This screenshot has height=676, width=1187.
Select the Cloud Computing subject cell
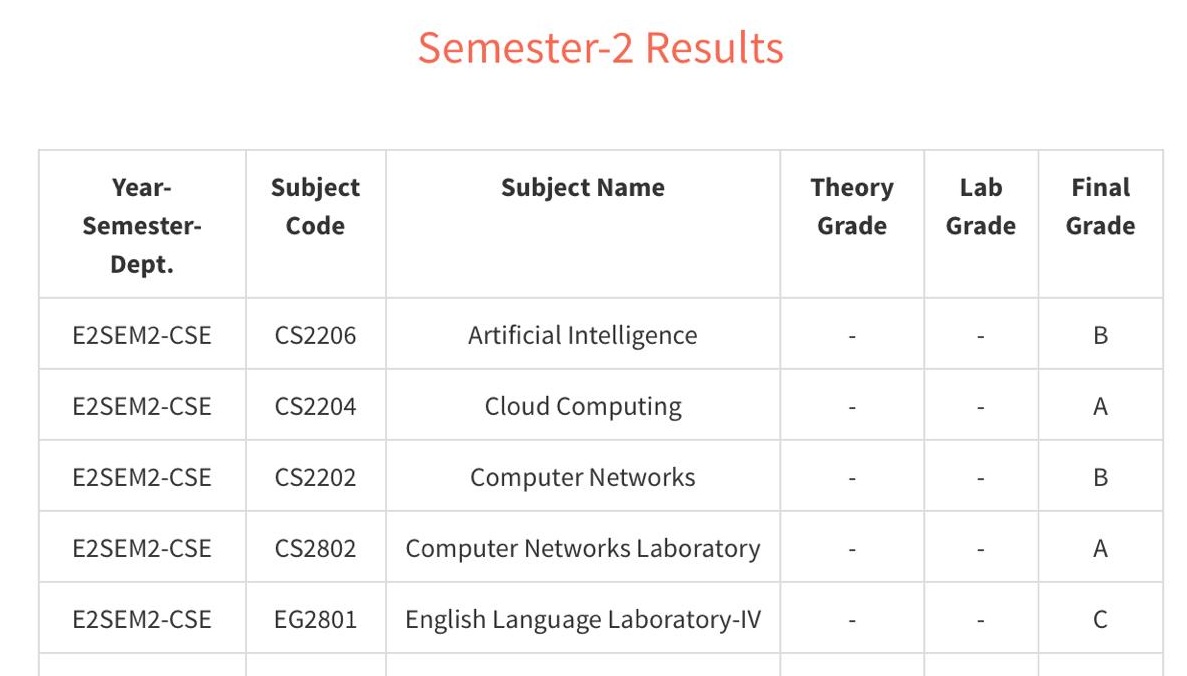(583, 406)
